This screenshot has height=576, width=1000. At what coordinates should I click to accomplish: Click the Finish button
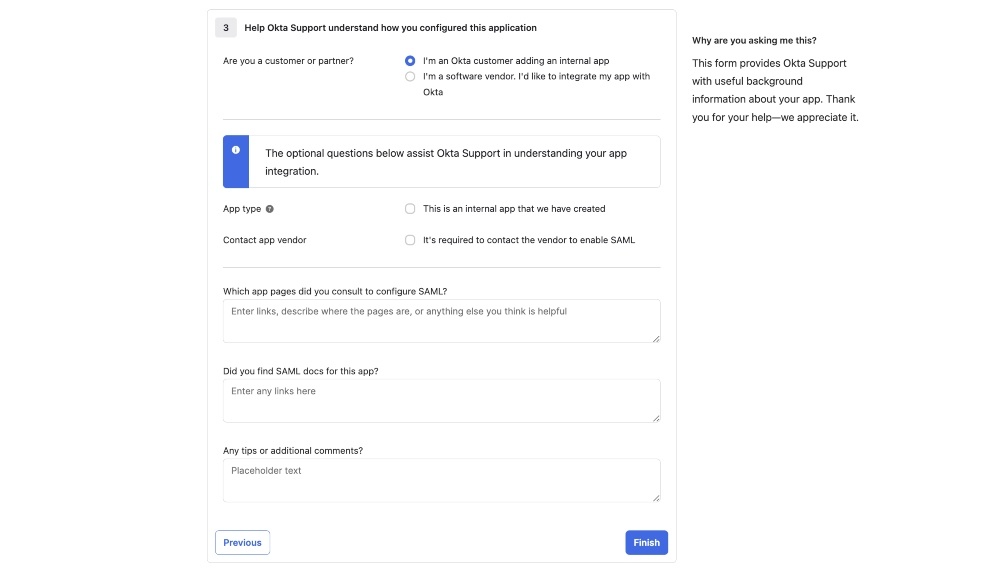pos(646,542)
